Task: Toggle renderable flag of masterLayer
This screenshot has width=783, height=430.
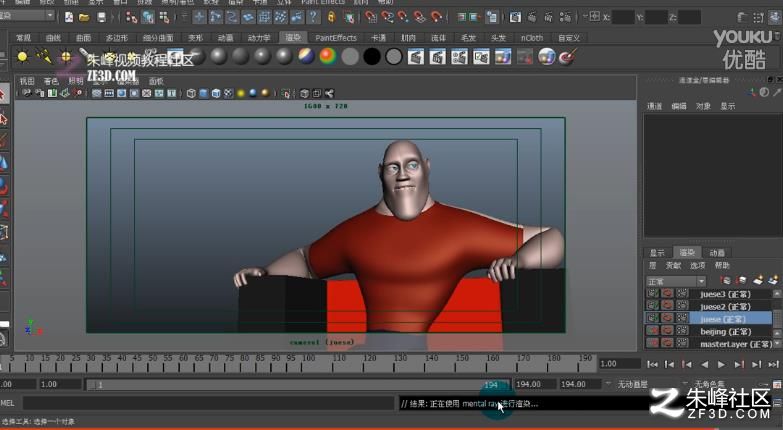Action: tap(652, 343)
